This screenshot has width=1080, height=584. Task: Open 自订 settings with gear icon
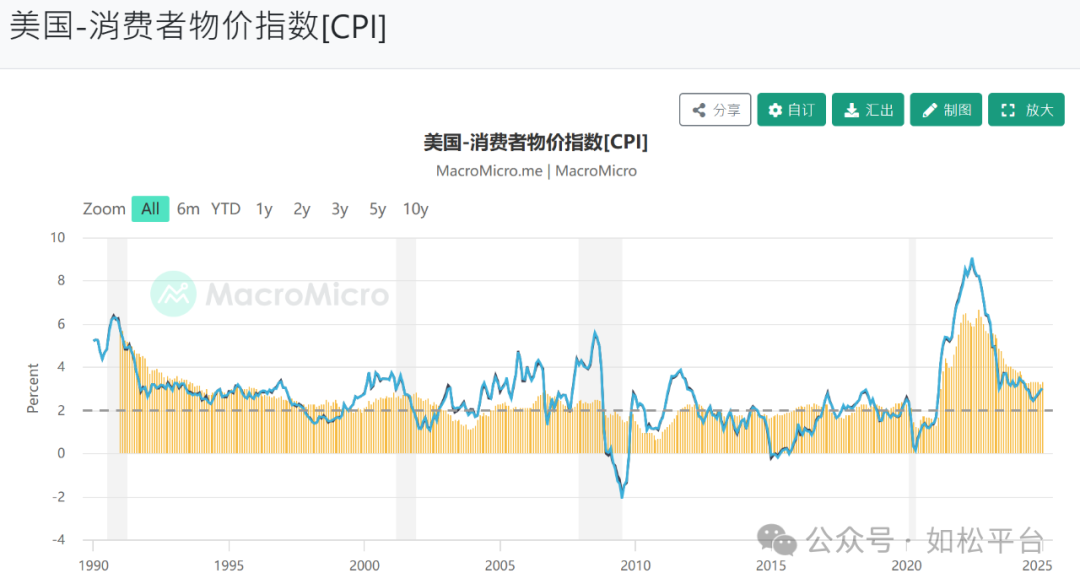(791, 110)
